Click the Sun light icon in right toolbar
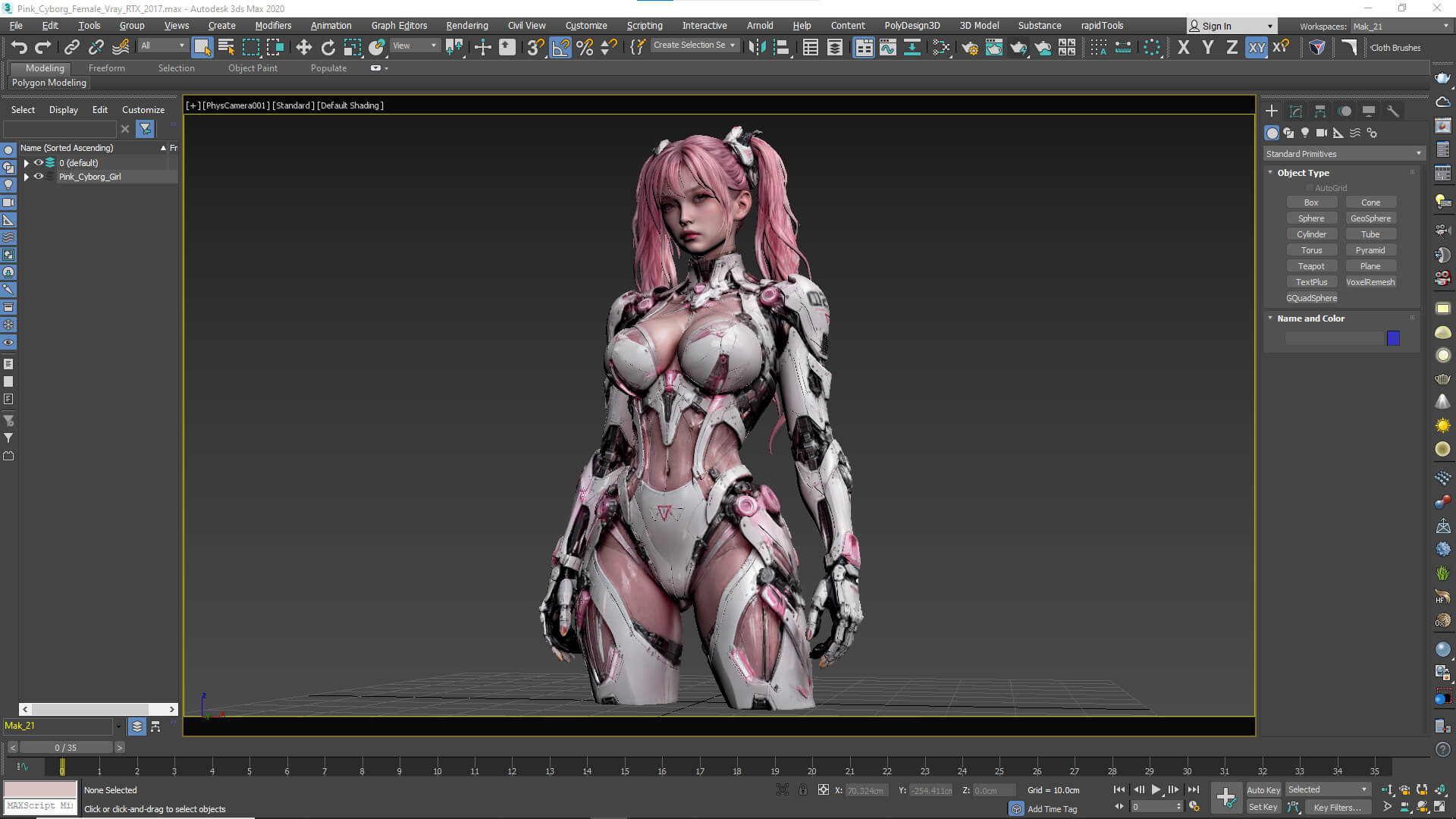Image resolution: width=1456 pixels, height=819 pixels. pyautogui.click(x=1443, y=425)
